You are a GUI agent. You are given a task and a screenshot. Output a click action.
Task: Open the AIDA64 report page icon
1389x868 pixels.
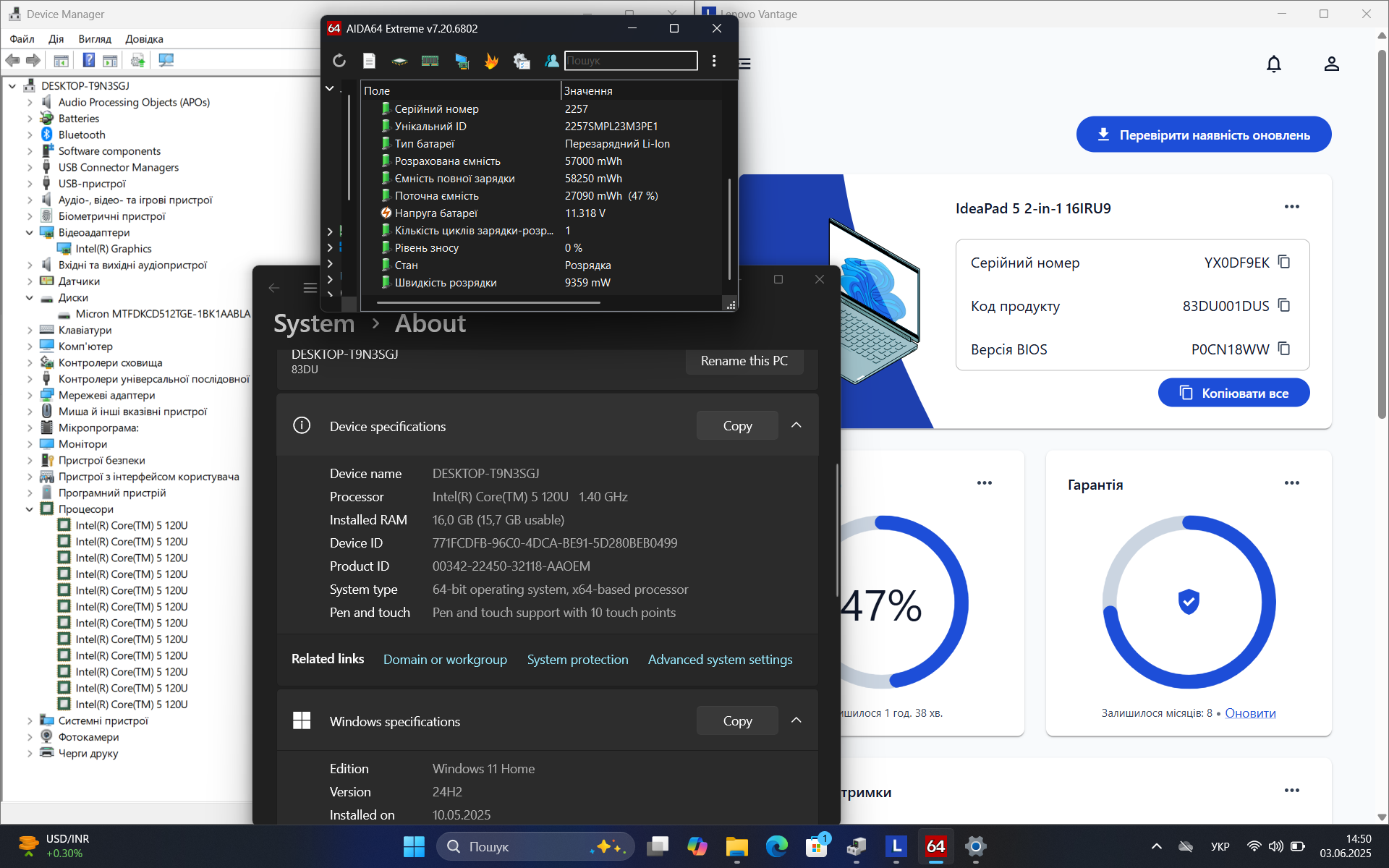(x=370, y=61)
